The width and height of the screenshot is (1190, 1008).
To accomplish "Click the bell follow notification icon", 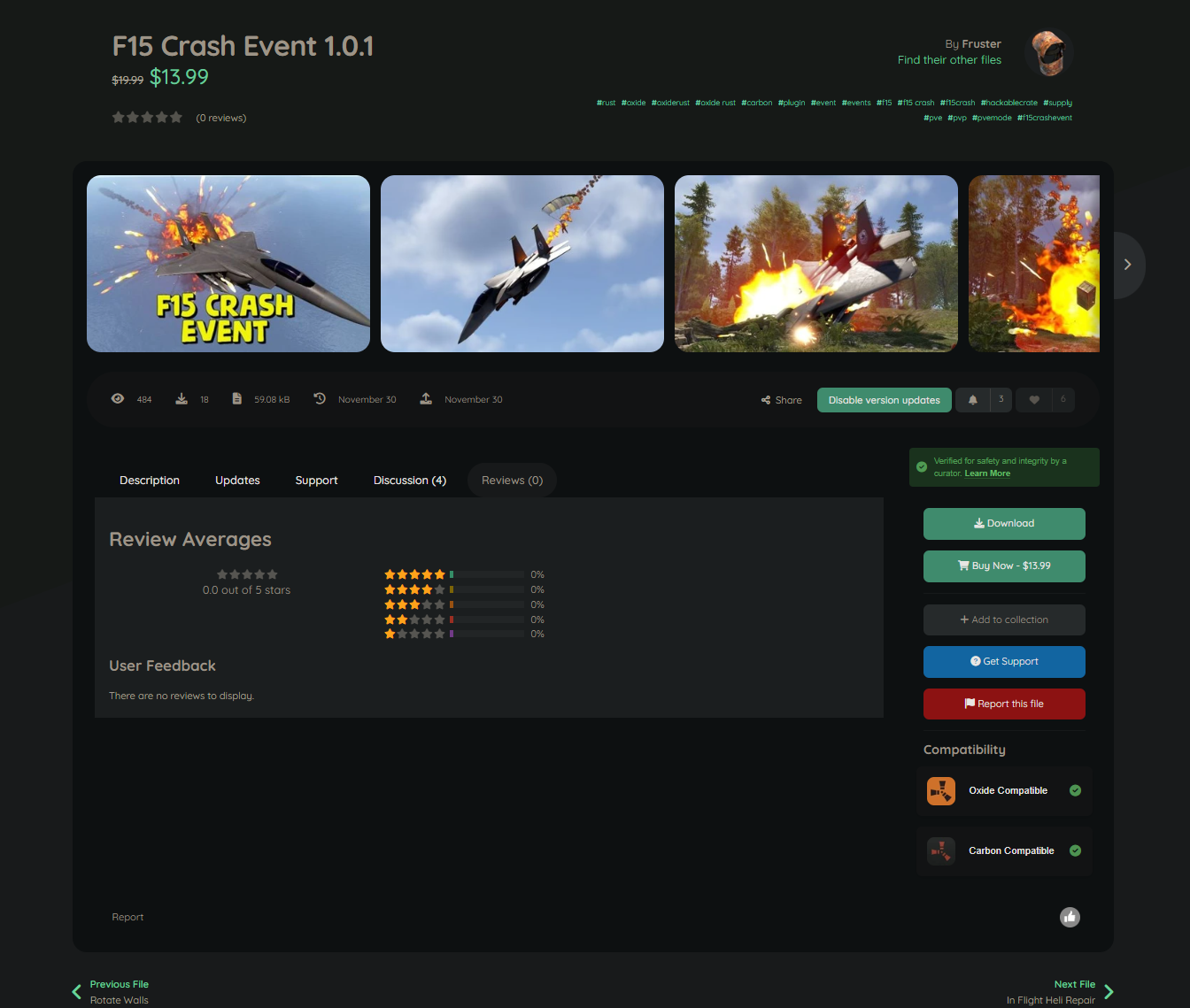I will pyautogui.click(x=973, y=400).
